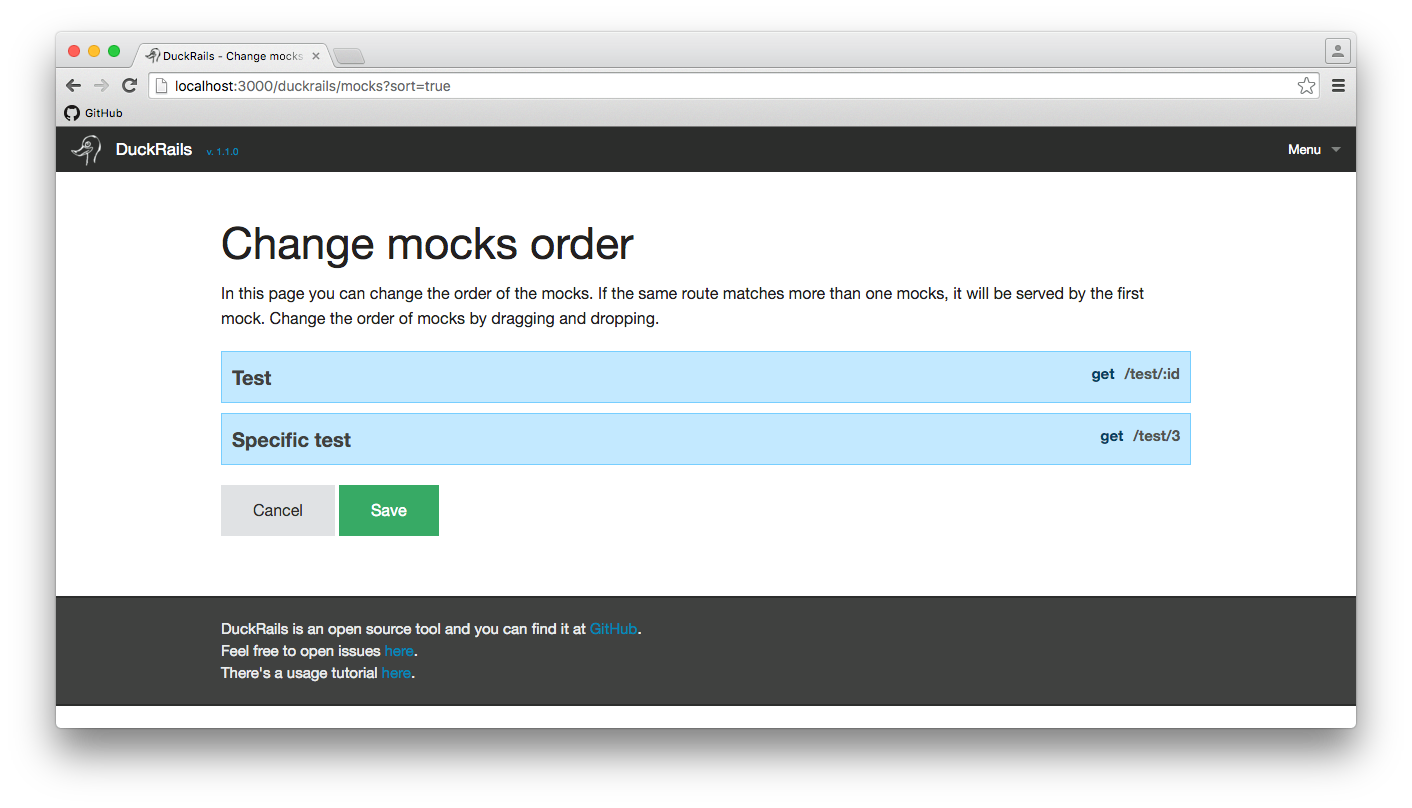1412x808 pixels.
Task: Click the Chrome user profile icon
Action: (x=1337, y=51)
